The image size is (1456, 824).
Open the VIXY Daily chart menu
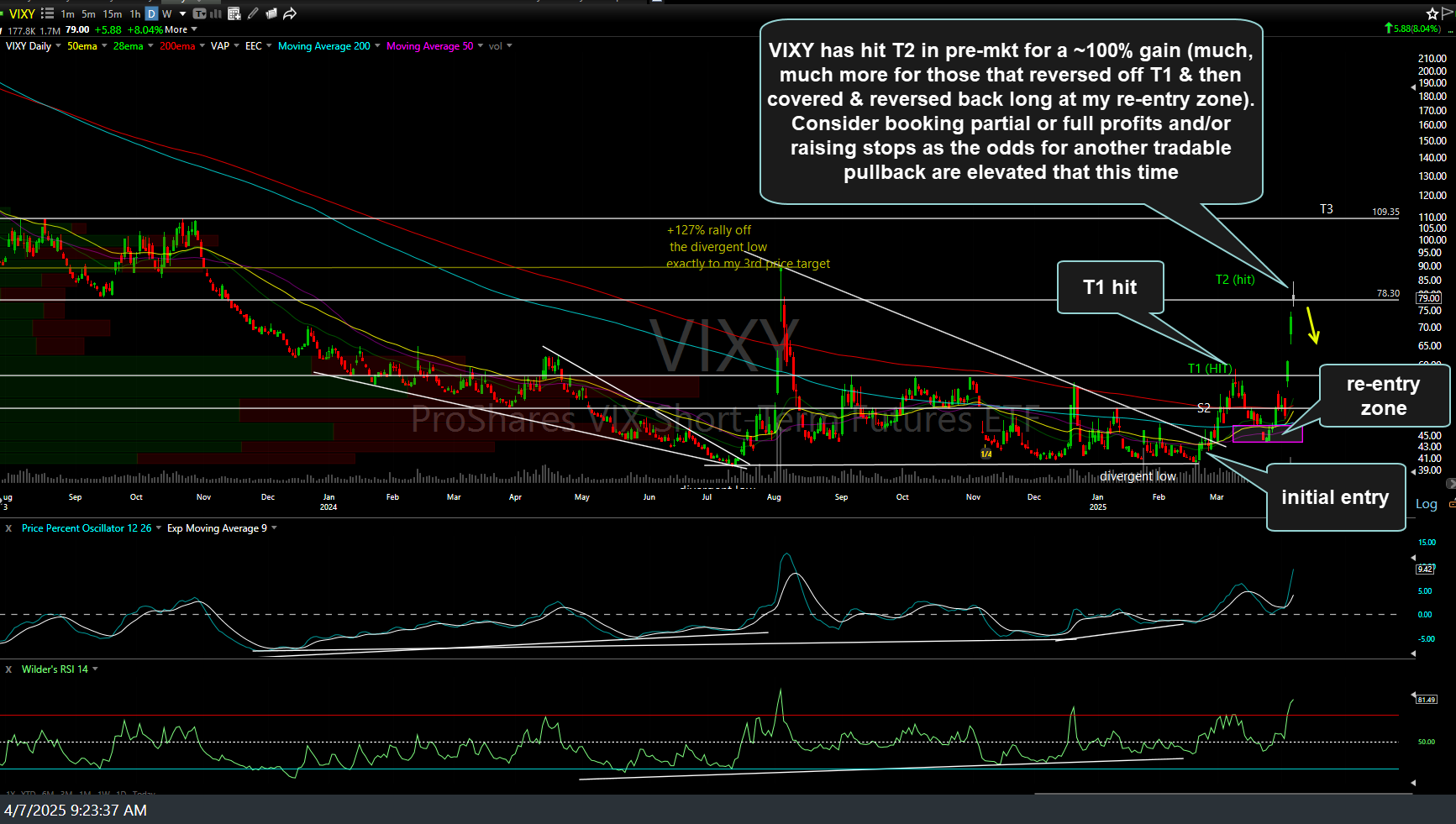pos(58,46)
